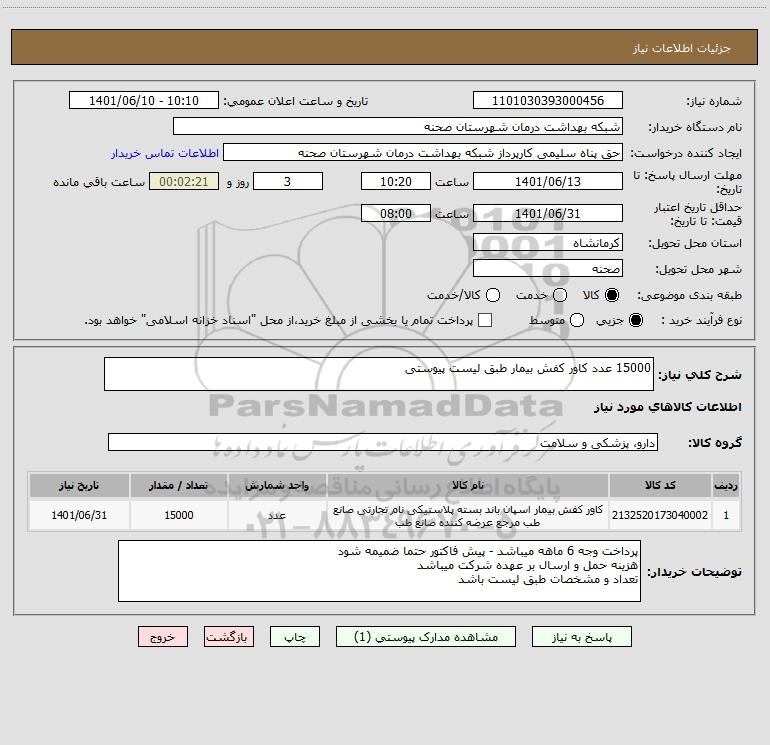Viewport: 770px width, 745px height.
Task: Click the delivery city field صحنه
Action: 548,269
